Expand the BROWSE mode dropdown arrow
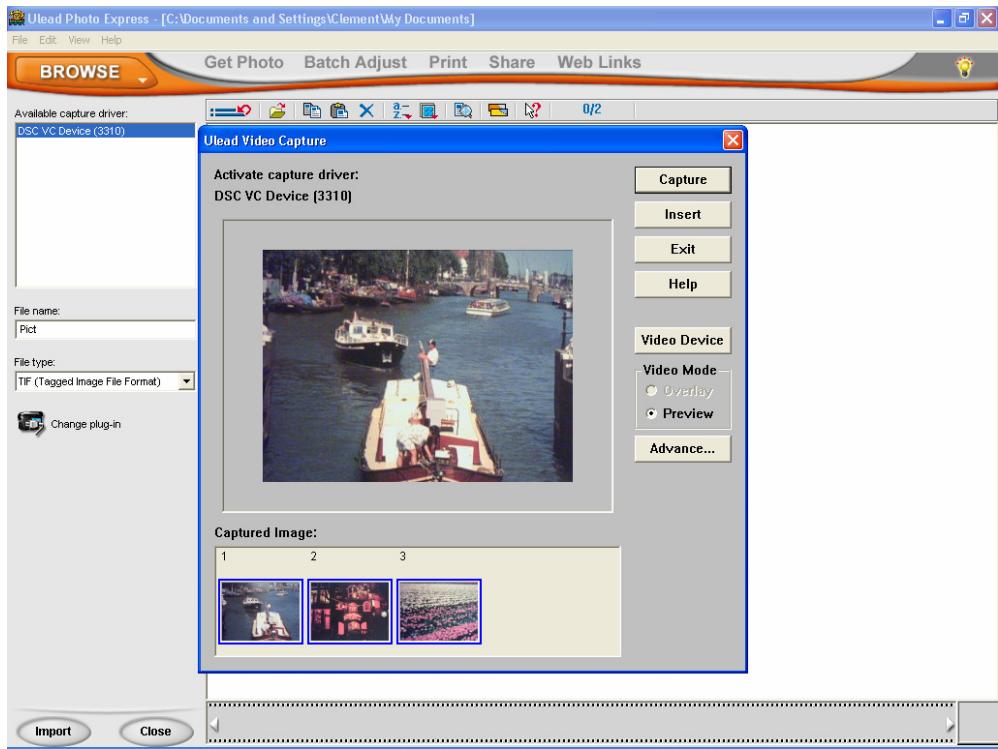The width and height of the screenshot is (998, 749). point(143,80)
